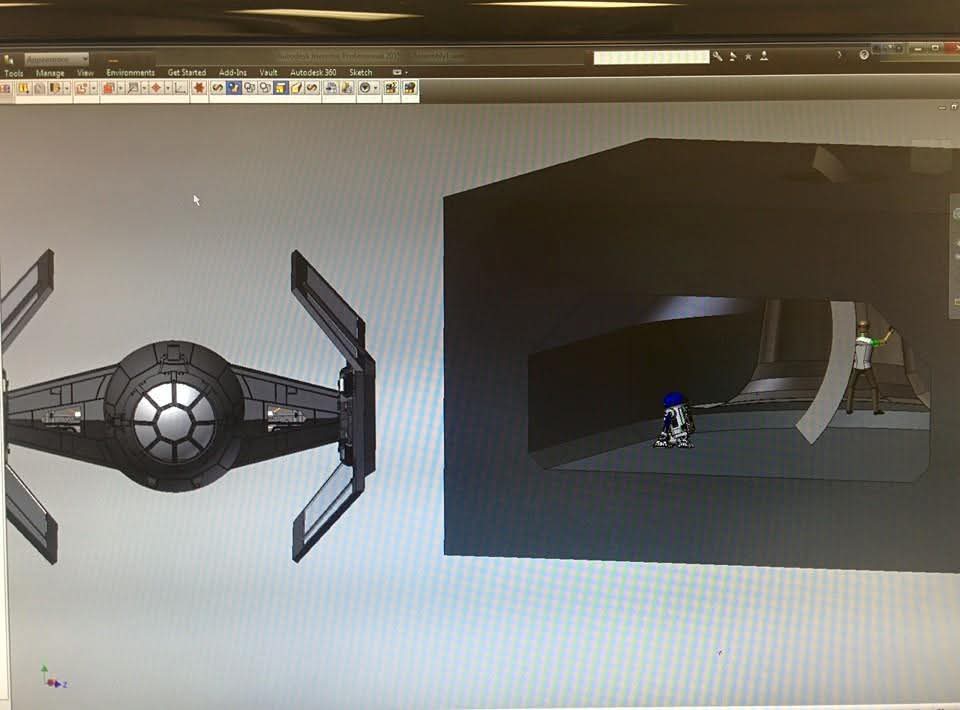The width and height of the screenshot is (960, 710).
Task: Click the magnifier zoom toolbar icon
Action: pyautogui.click(x=133, y=89)
